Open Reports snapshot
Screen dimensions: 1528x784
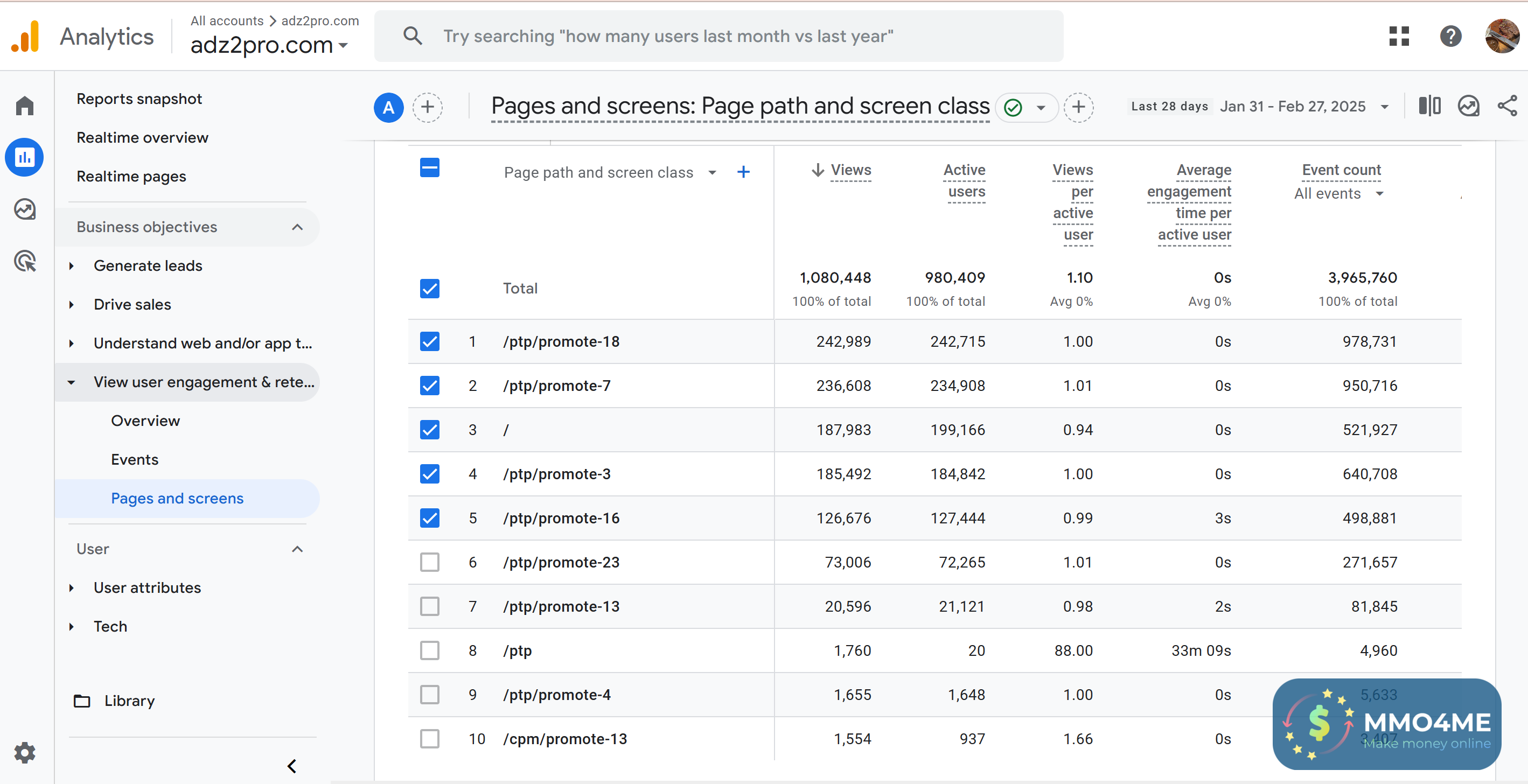pos(139,99)
